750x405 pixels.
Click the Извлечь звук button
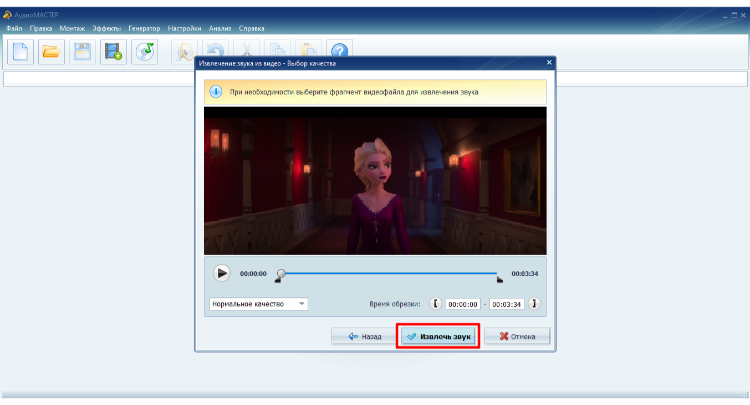[438, 337]
